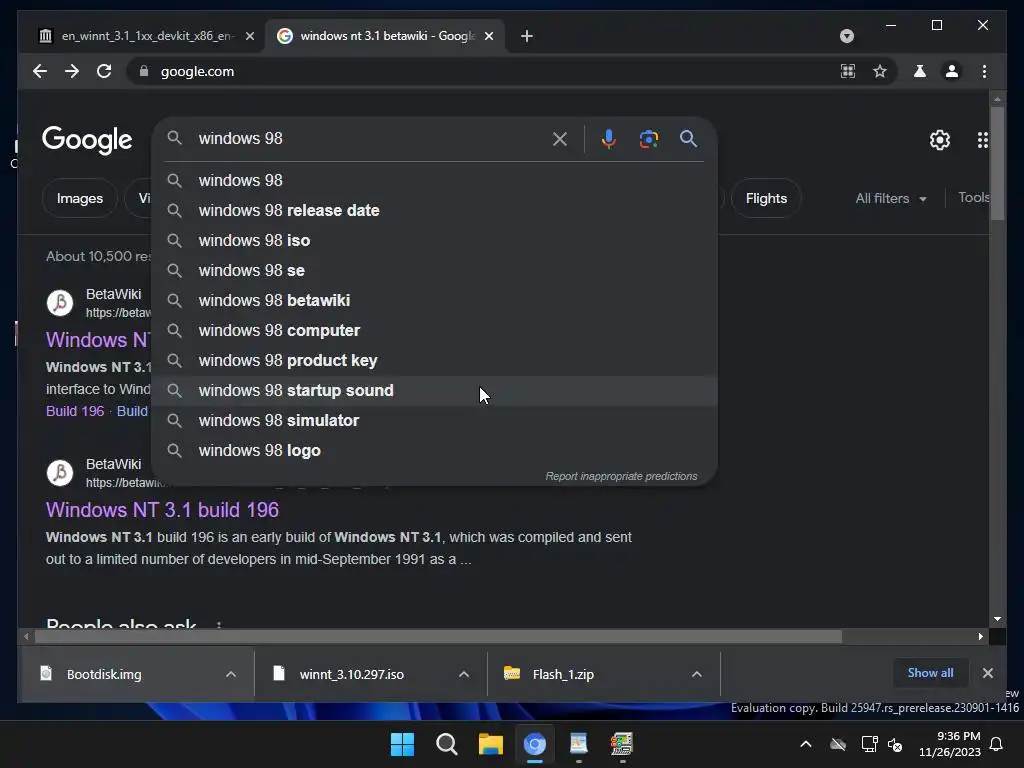Bookmark this page with star icon
Screen dimensions: 1024x768
880,71
